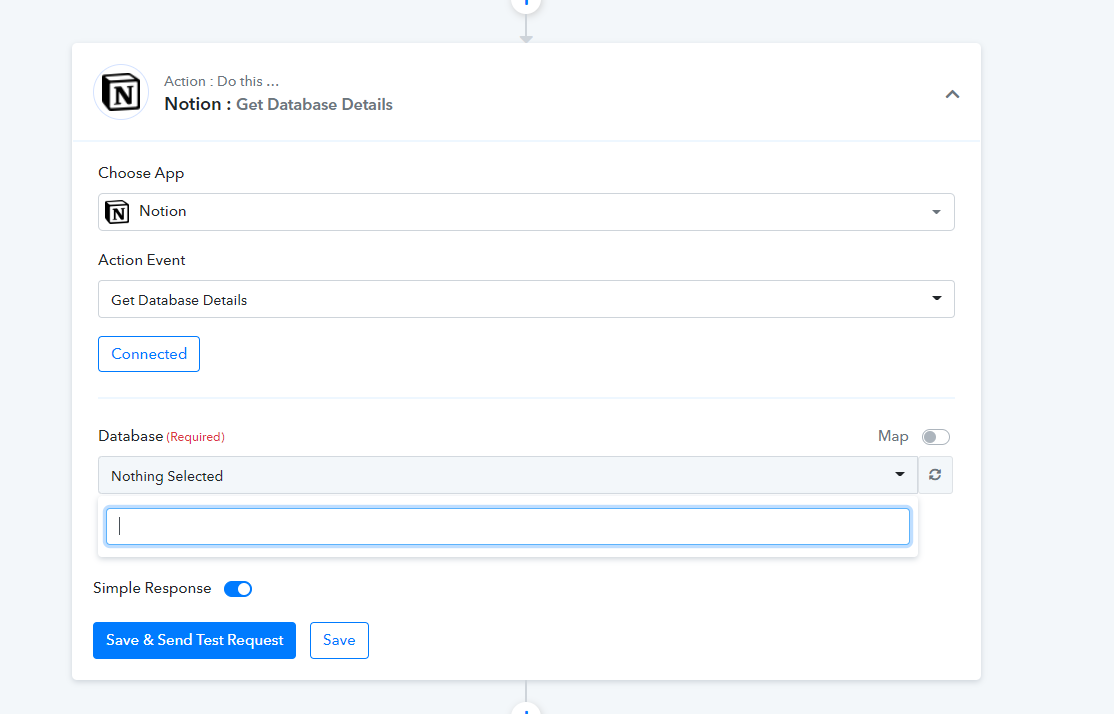This screenshot has height=714, width=1114.
Task: Enable the Map toggle for Database
Action: 935,437
